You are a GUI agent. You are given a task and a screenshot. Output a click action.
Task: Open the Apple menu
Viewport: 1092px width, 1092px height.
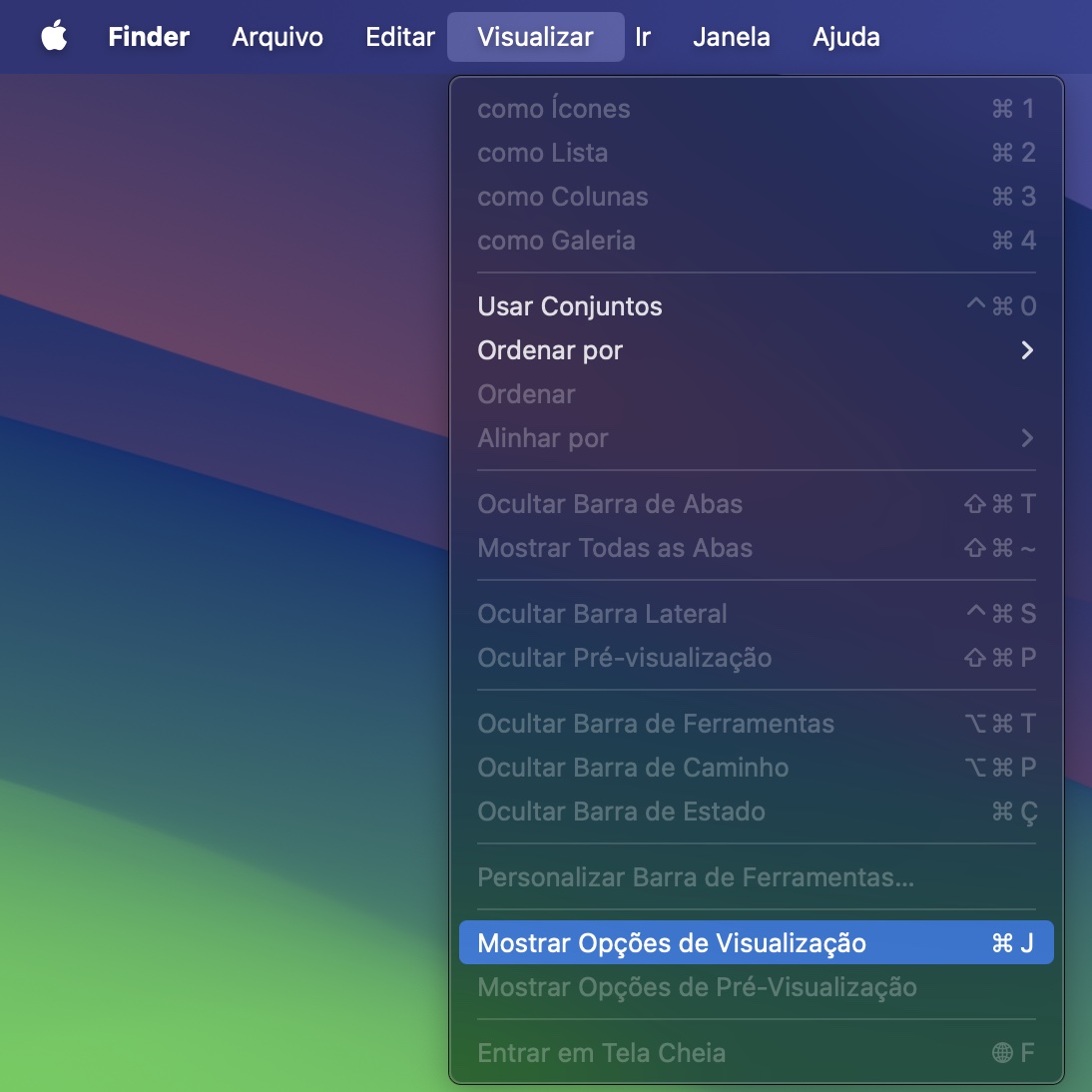tap(54, 37)
